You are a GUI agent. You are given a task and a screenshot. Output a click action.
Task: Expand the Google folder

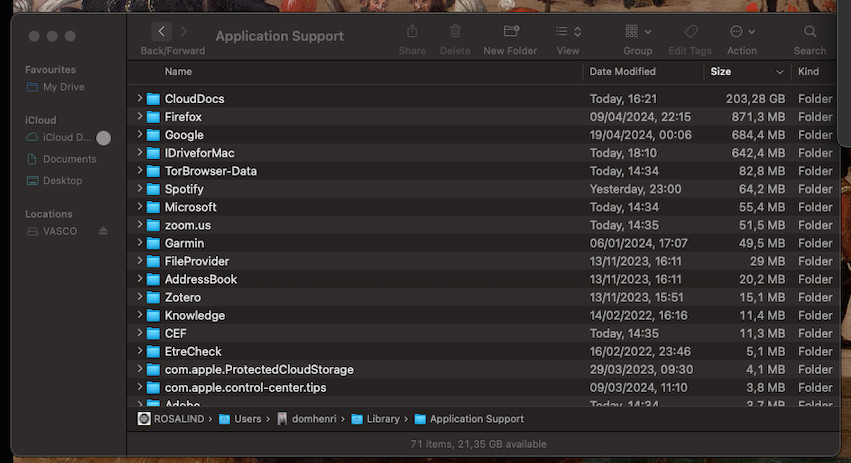pos(139,134)
